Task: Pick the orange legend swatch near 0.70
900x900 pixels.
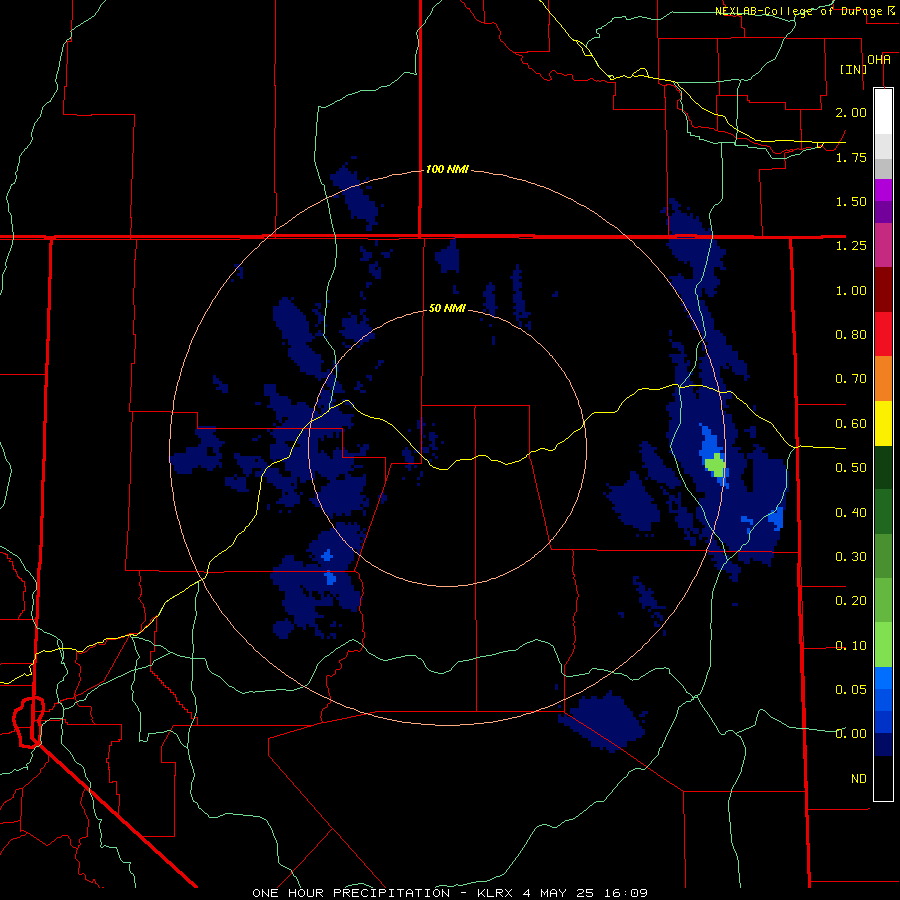Action: [883, 378]
